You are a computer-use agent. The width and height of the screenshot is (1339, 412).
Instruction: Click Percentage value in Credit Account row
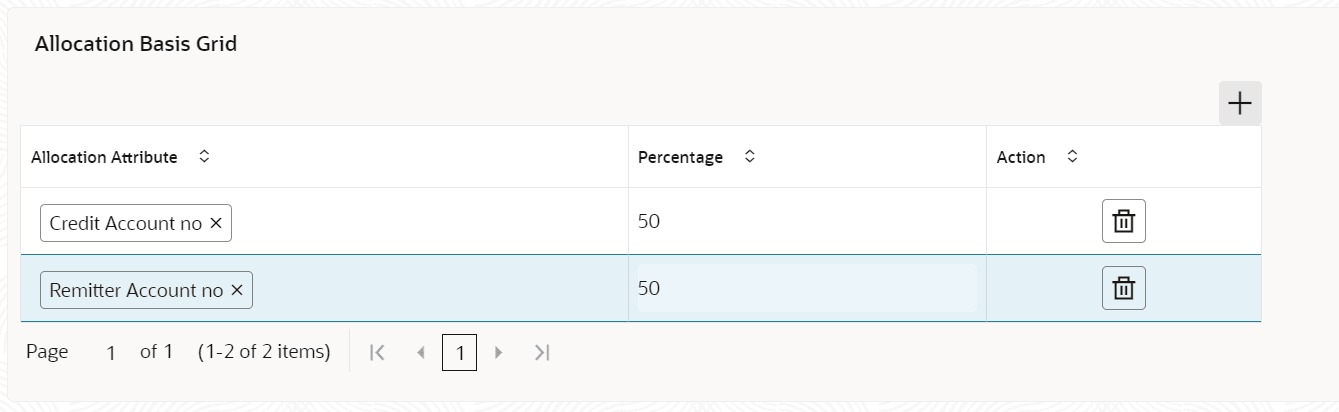650,221
